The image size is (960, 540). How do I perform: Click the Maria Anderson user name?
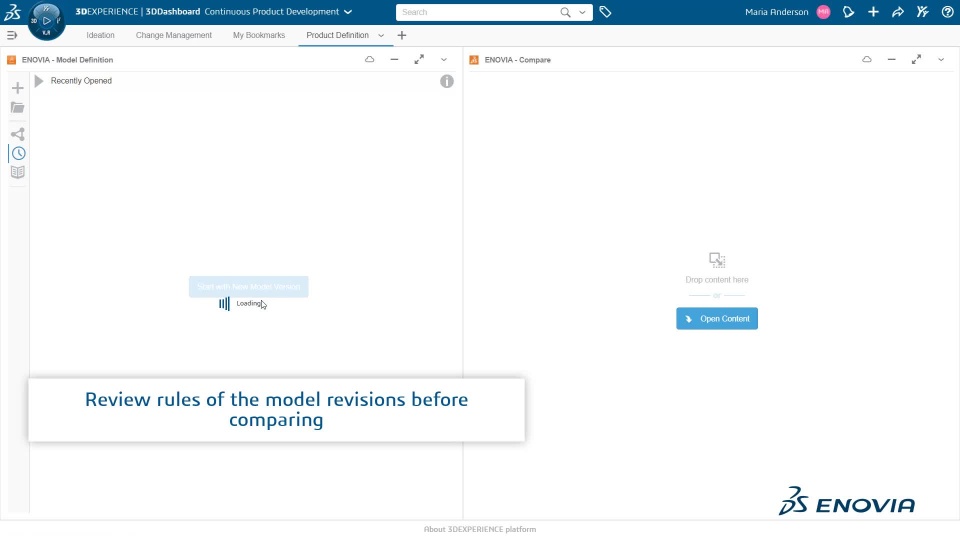tap(776, 12)
